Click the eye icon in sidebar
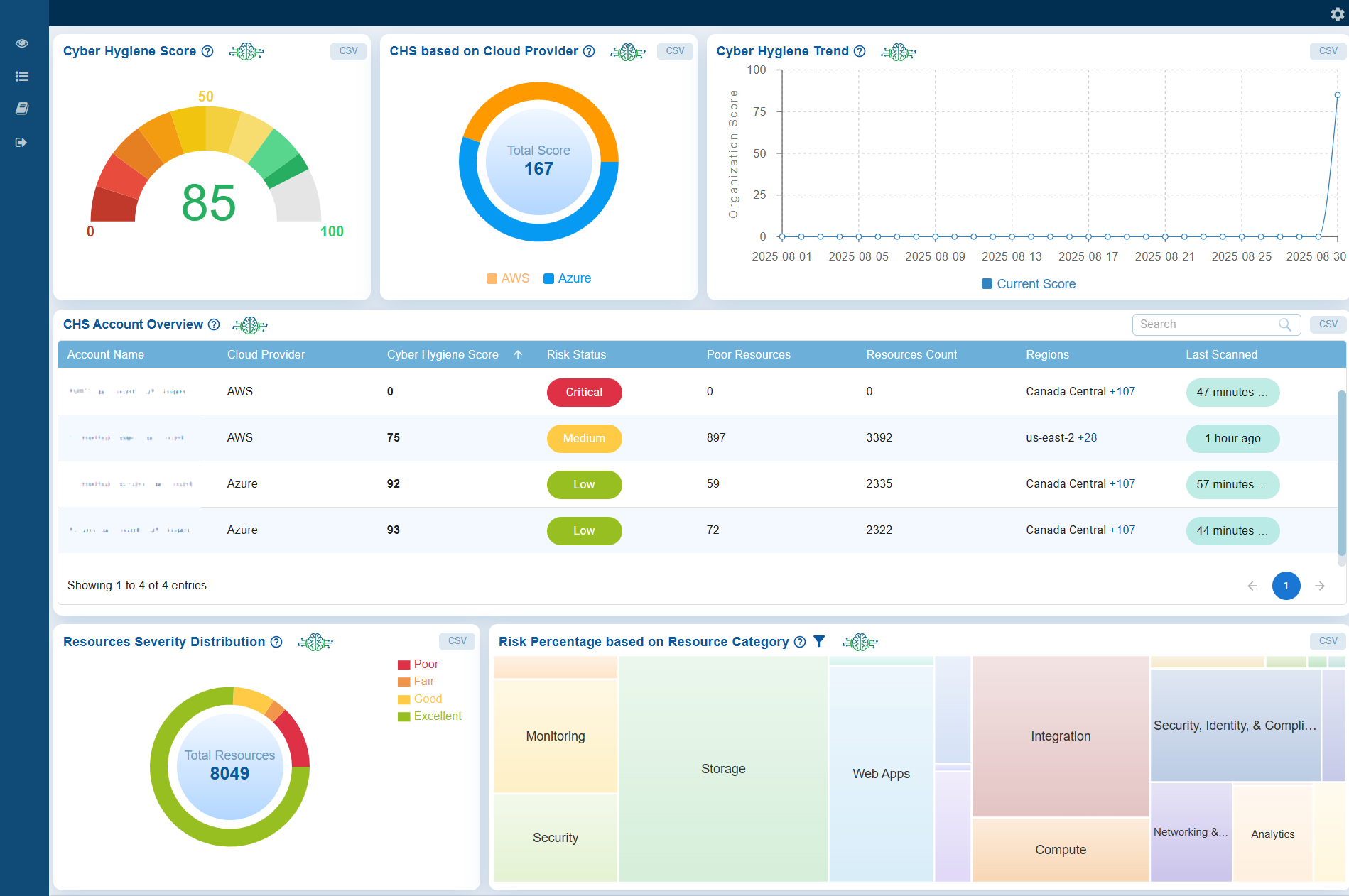Screen dimensions: 1349x896 pos(22,43)
